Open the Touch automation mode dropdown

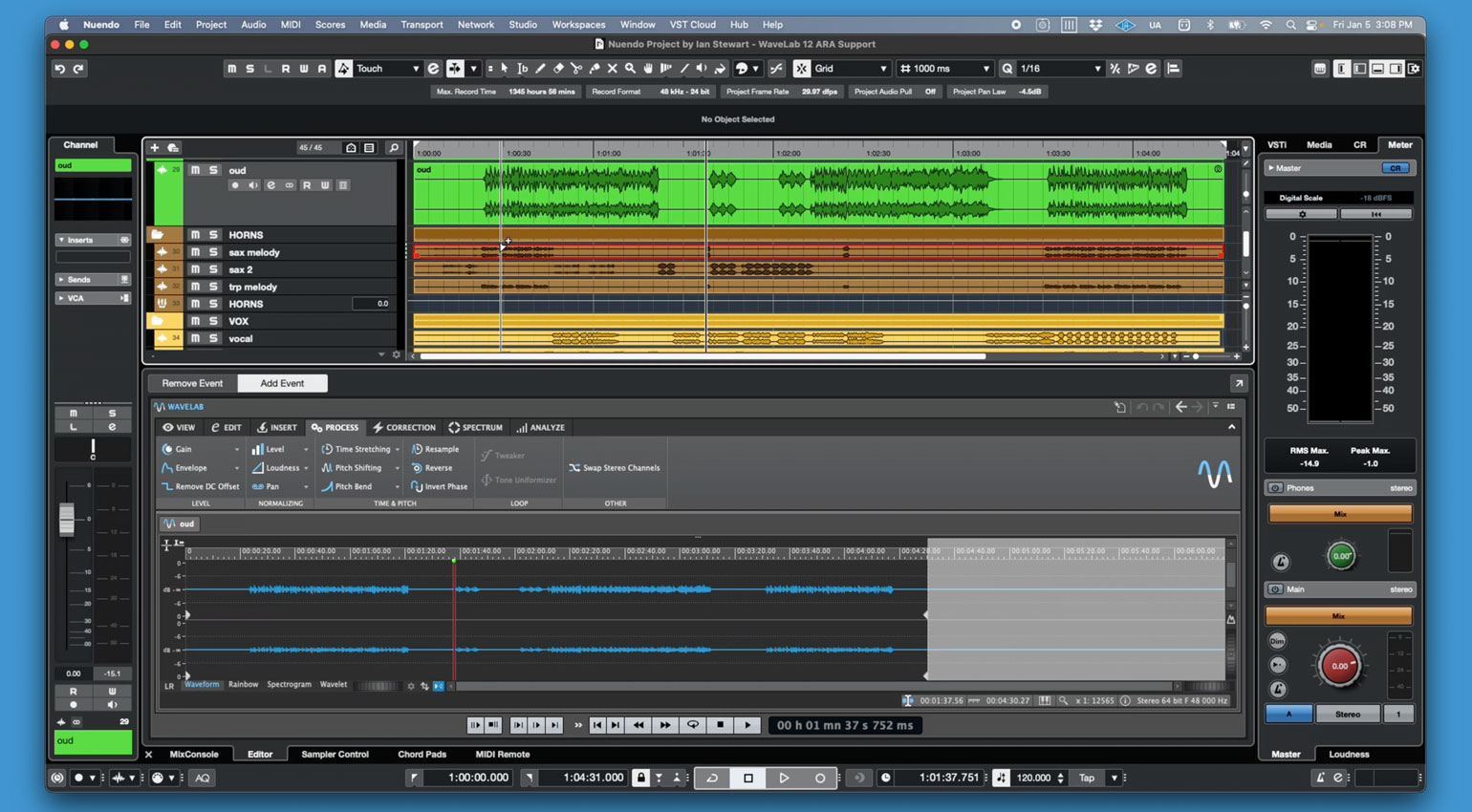click(415, 69)
